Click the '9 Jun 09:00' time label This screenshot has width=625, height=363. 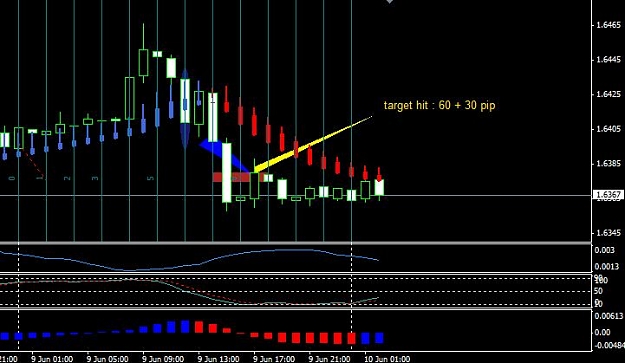[x=163, y=359]
